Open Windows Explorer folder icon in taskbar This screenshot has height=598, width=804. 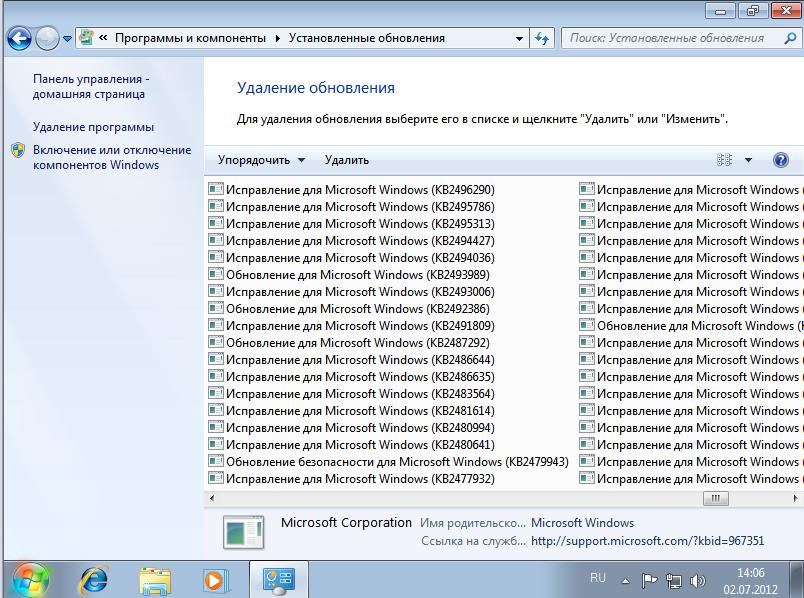(155, 579)
